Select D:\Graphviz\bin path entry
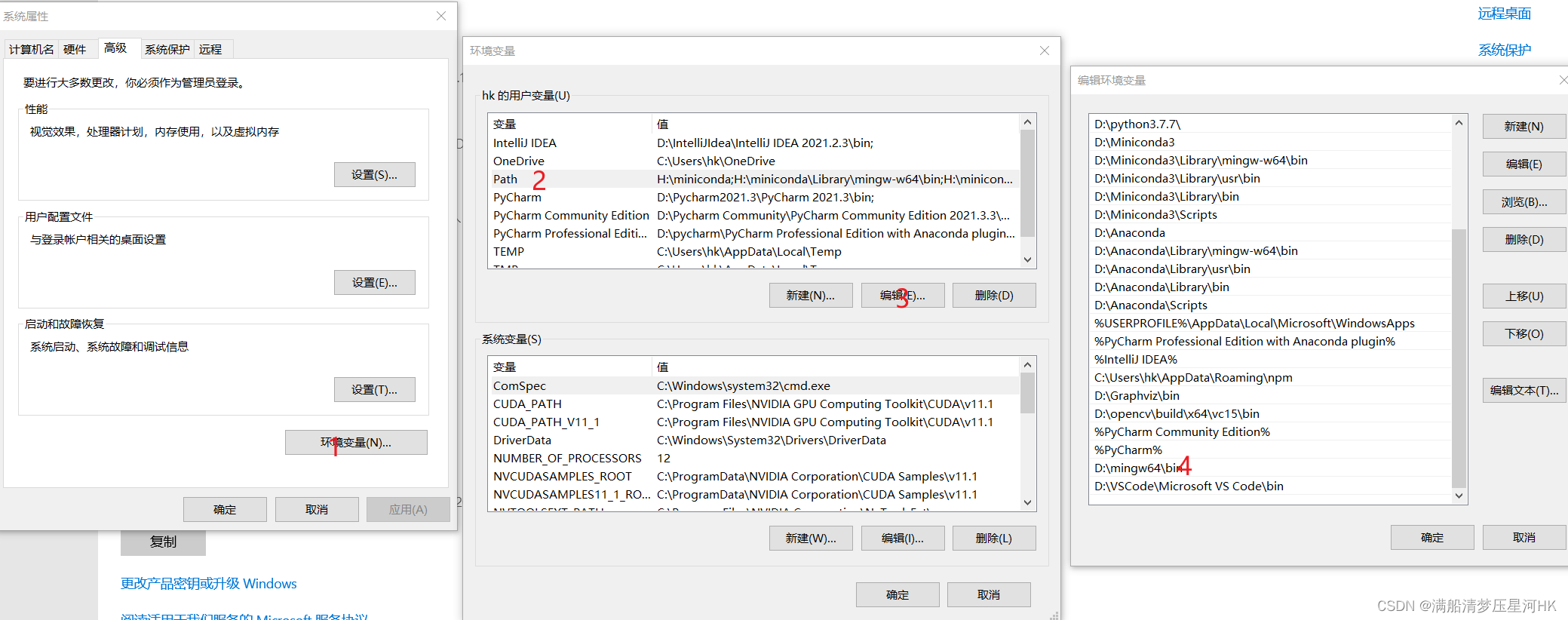Image resolution: width=1568 pixels, height=620 pixels. click(x=1270, y=395)
